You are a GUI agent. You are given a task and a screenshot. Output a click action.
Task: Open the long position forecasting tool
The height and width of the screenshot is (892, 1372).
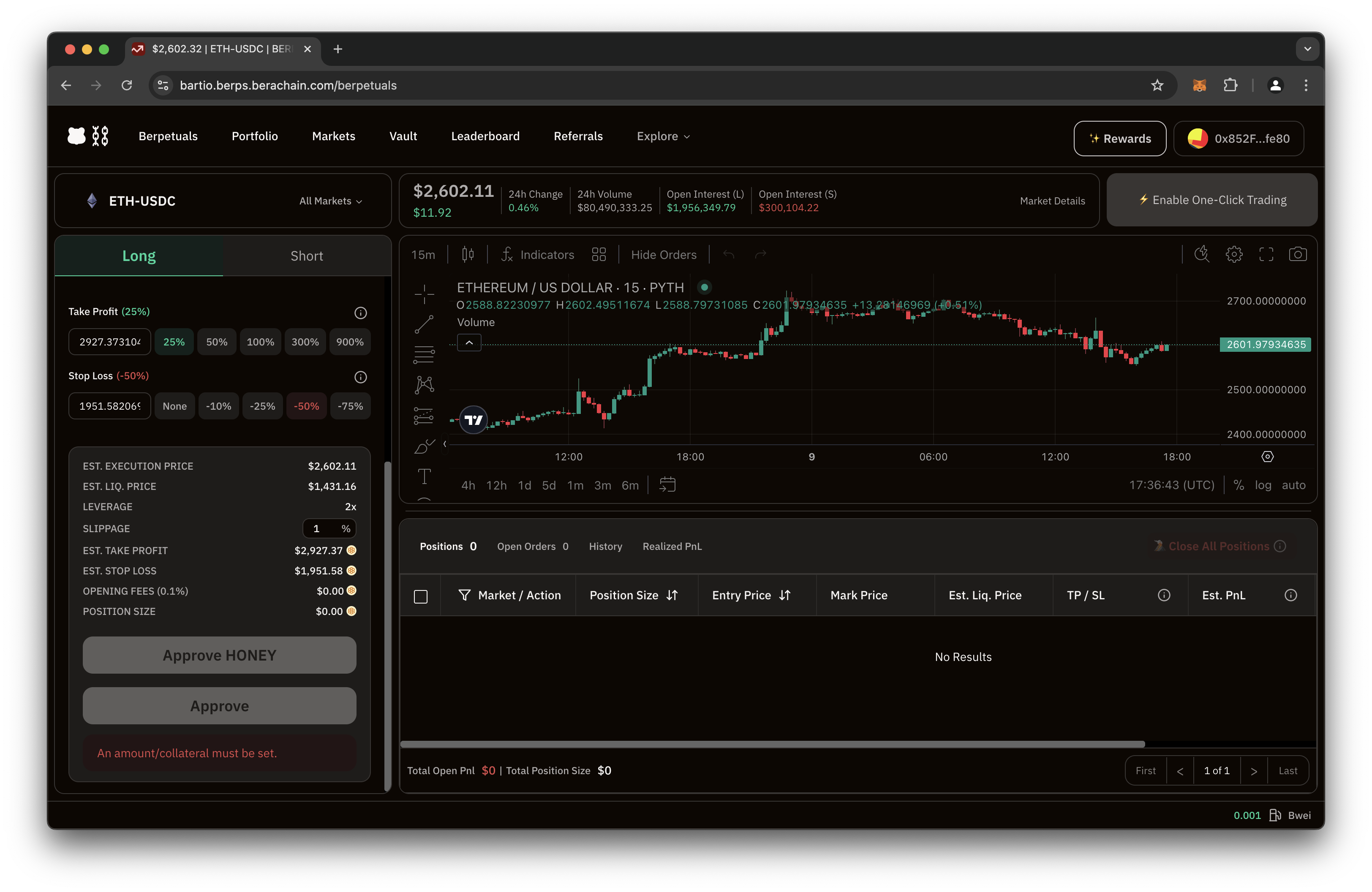tap(424, 416)
